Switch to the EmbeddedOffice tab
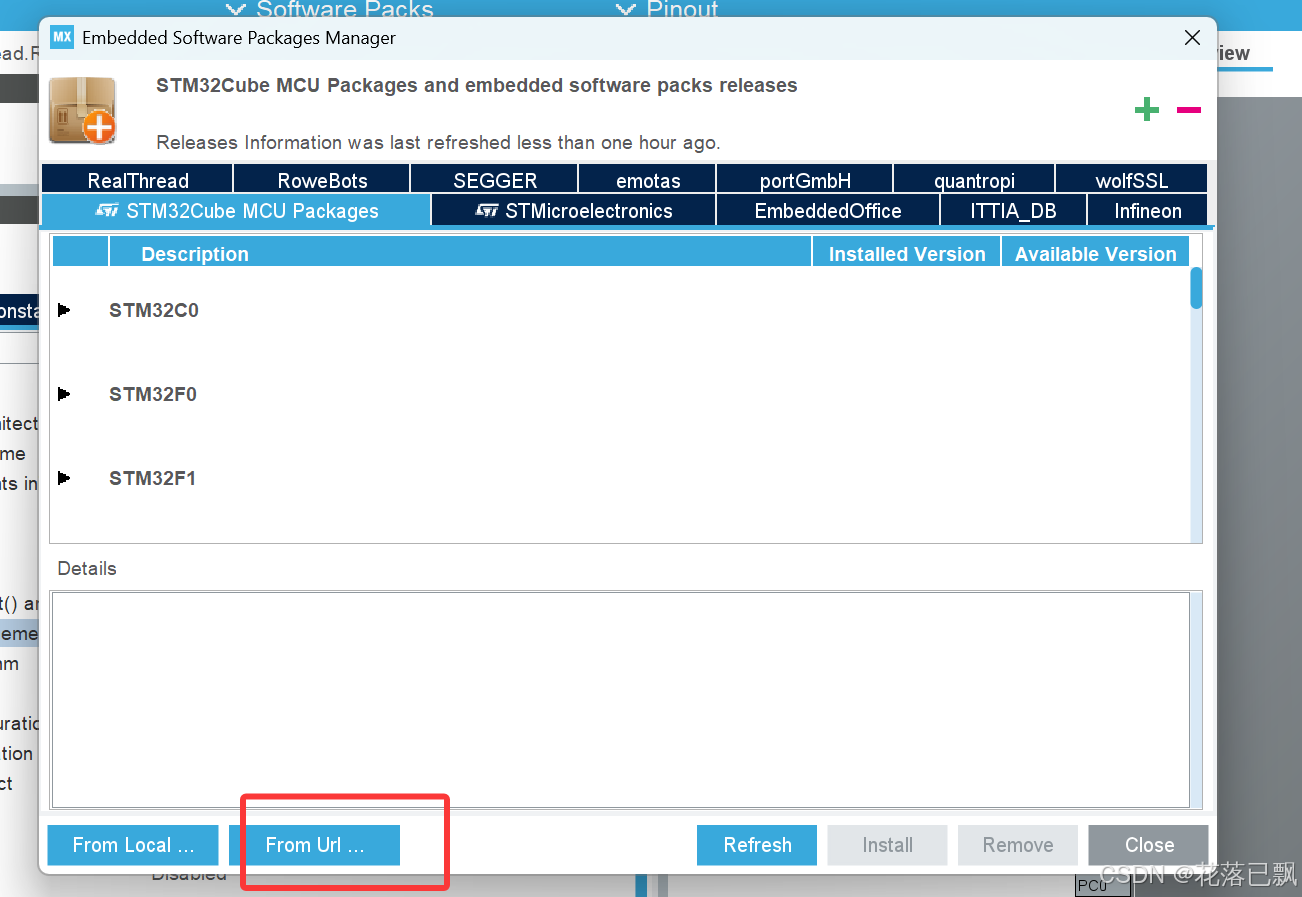The width and height of the screenshot is (1302, 897). [828, 211]
